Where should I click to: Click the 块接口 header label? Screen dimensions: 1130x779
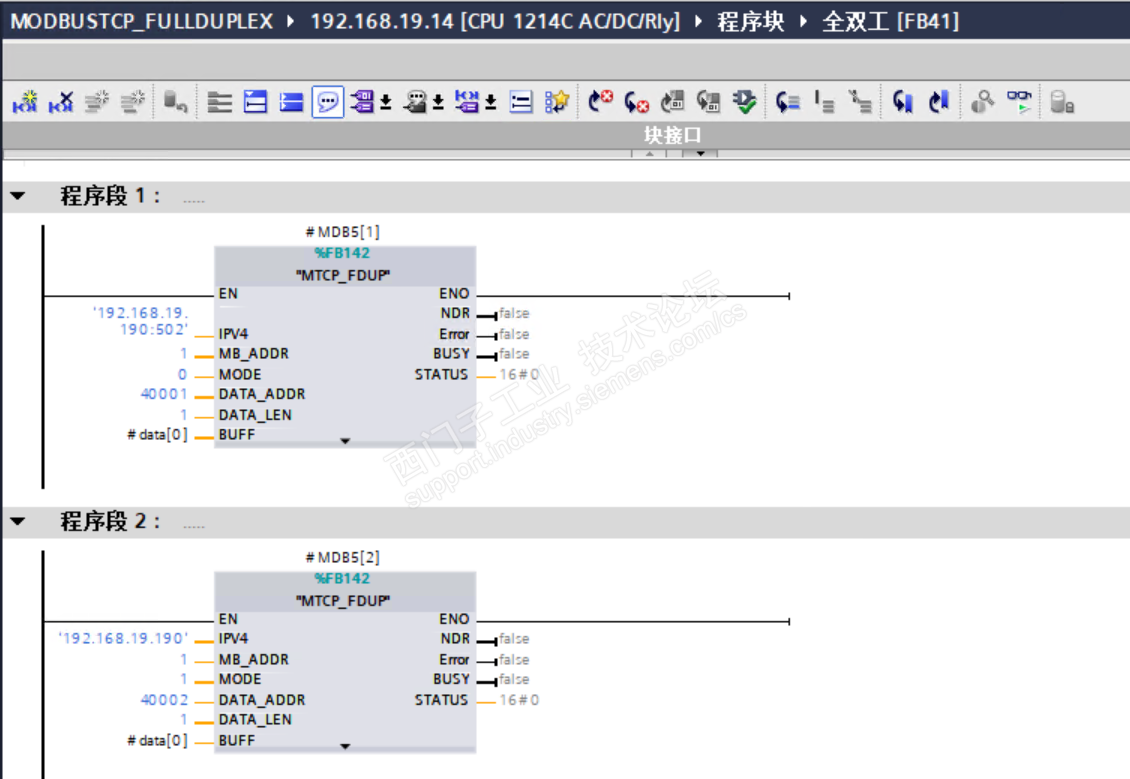click(672, 135)
